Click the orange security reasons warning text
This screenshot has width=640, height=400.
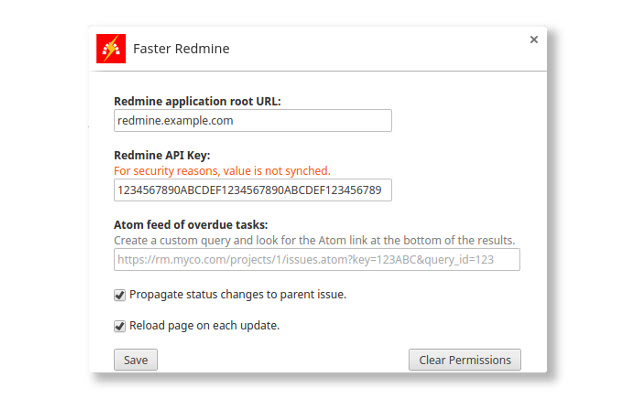[222, 171]
